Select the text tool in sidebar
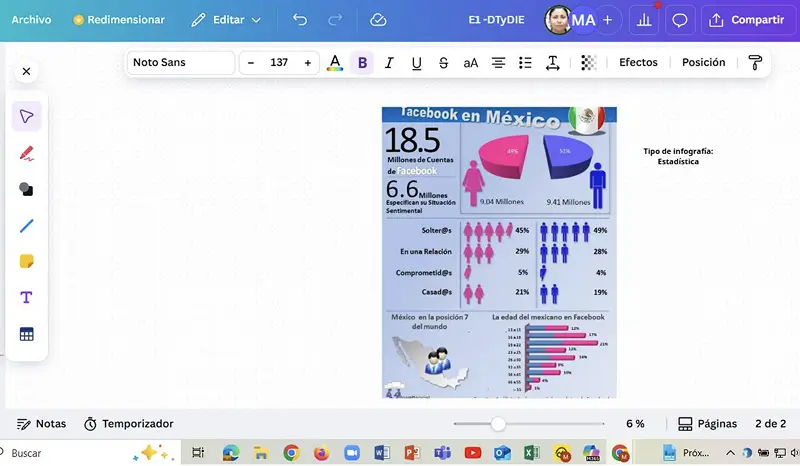This screenshot has width=800, height=466. coord(27,297)
